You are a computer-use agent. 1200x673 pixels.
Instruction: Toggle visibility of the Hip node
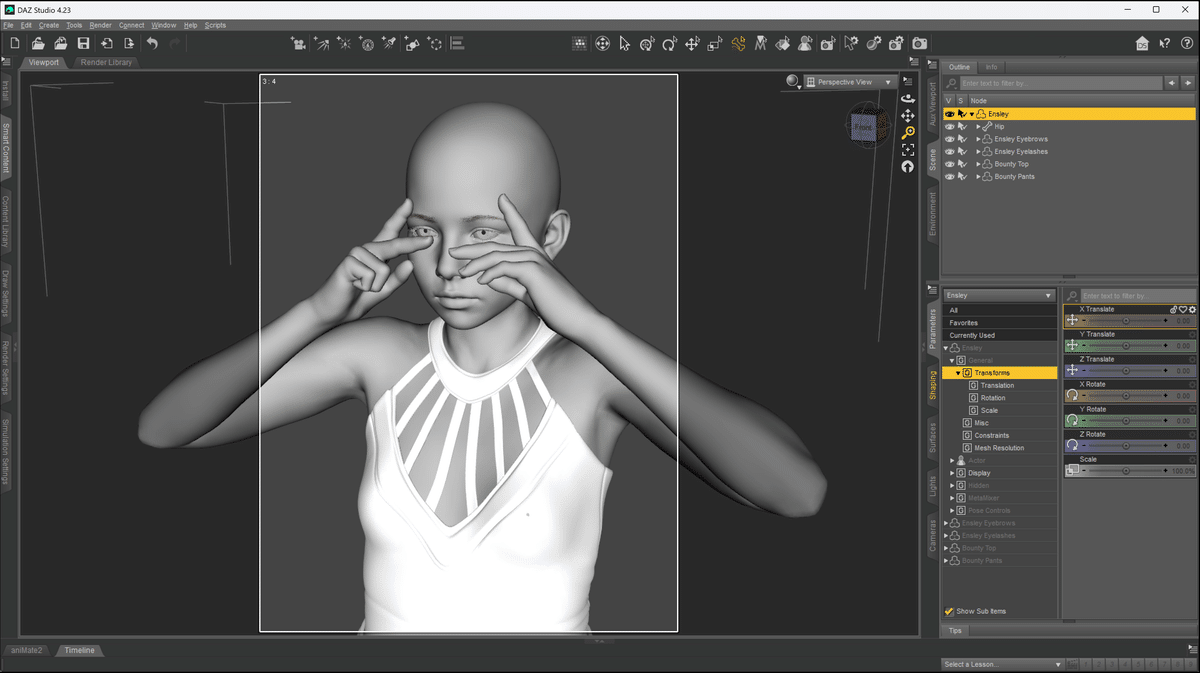point(949,127)
